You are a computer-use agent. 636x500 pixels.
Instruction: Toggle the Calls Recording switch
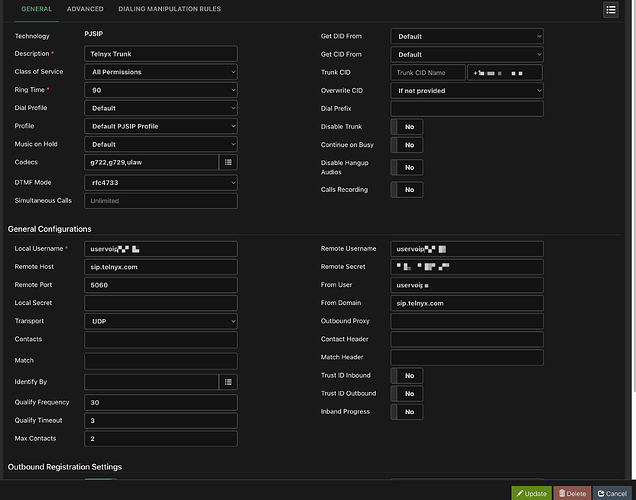click(x=407, y=190)
